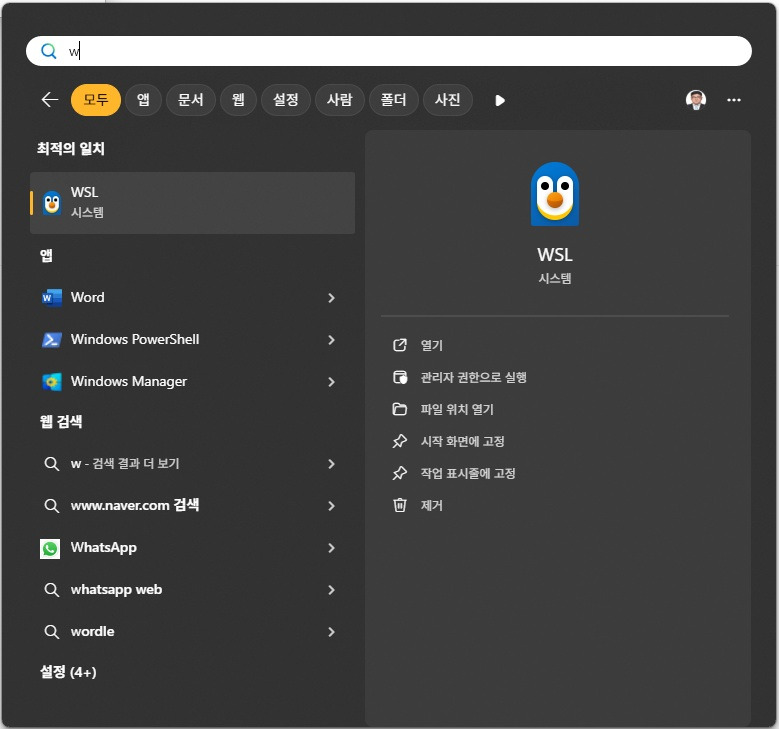
Task: Click the Word app icon
Action: pyautogui.click(x=52, y=298)
